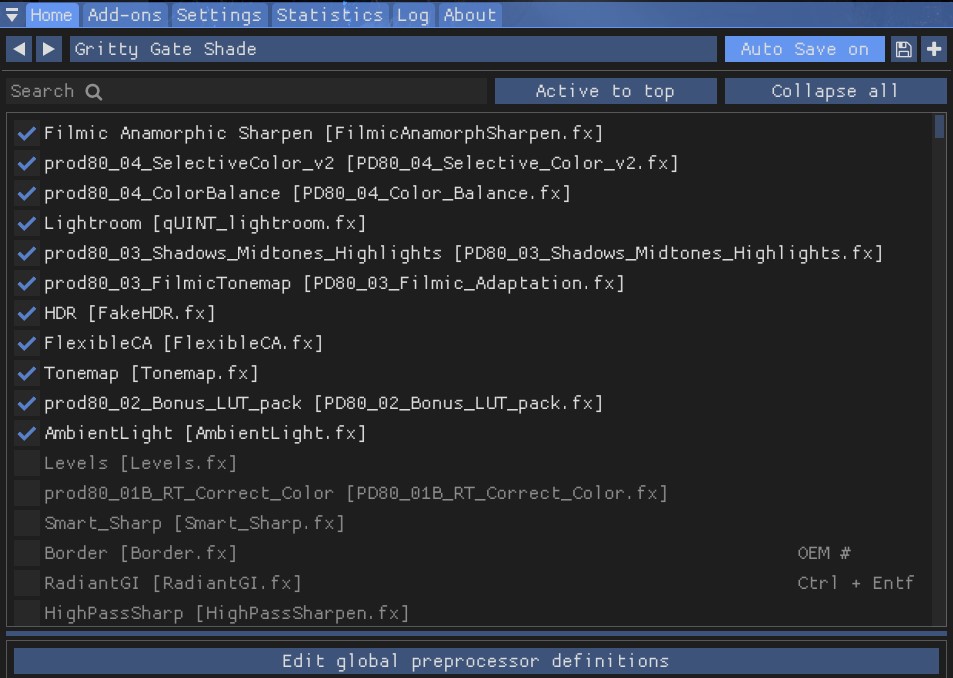953x678 pixels.
Task: Click the effects list vertical scrollbar
Action: [x=940, y=369]
